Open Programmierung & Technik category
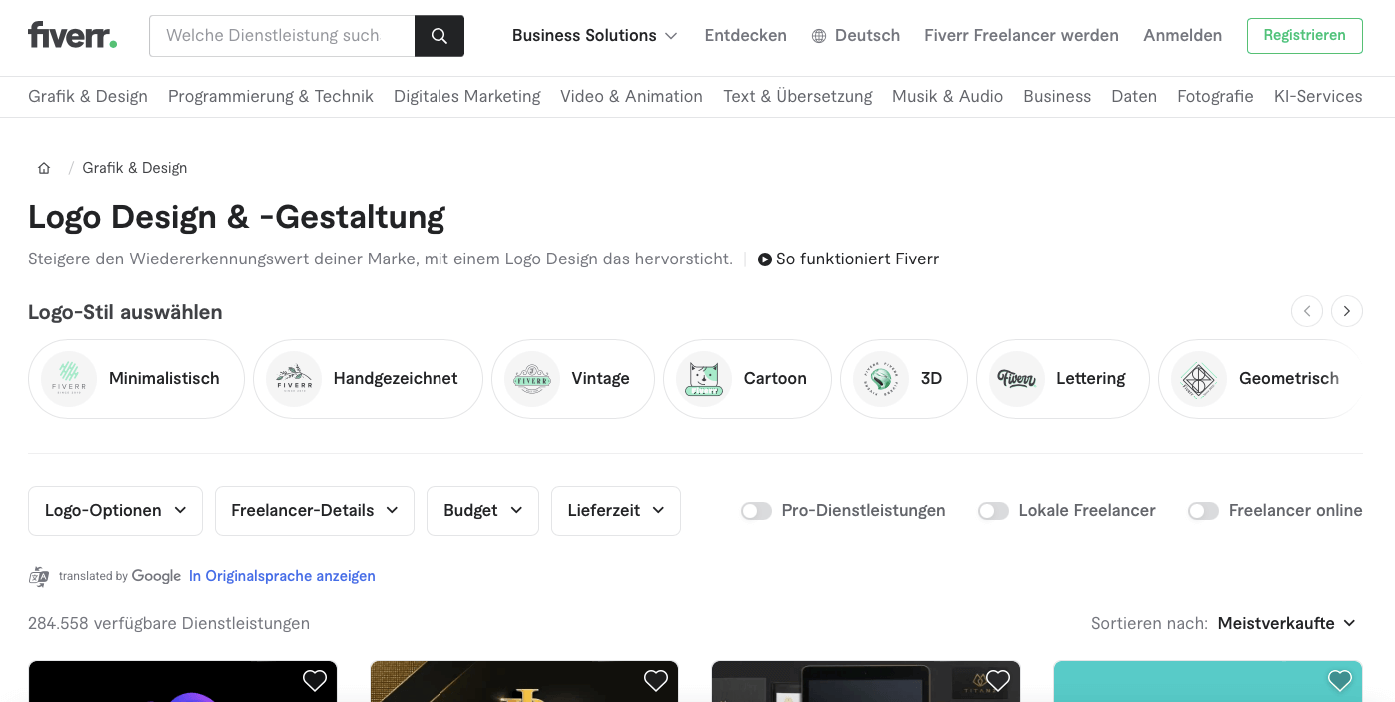Viewport: 1395px width, 702px height. coord(271,96)
